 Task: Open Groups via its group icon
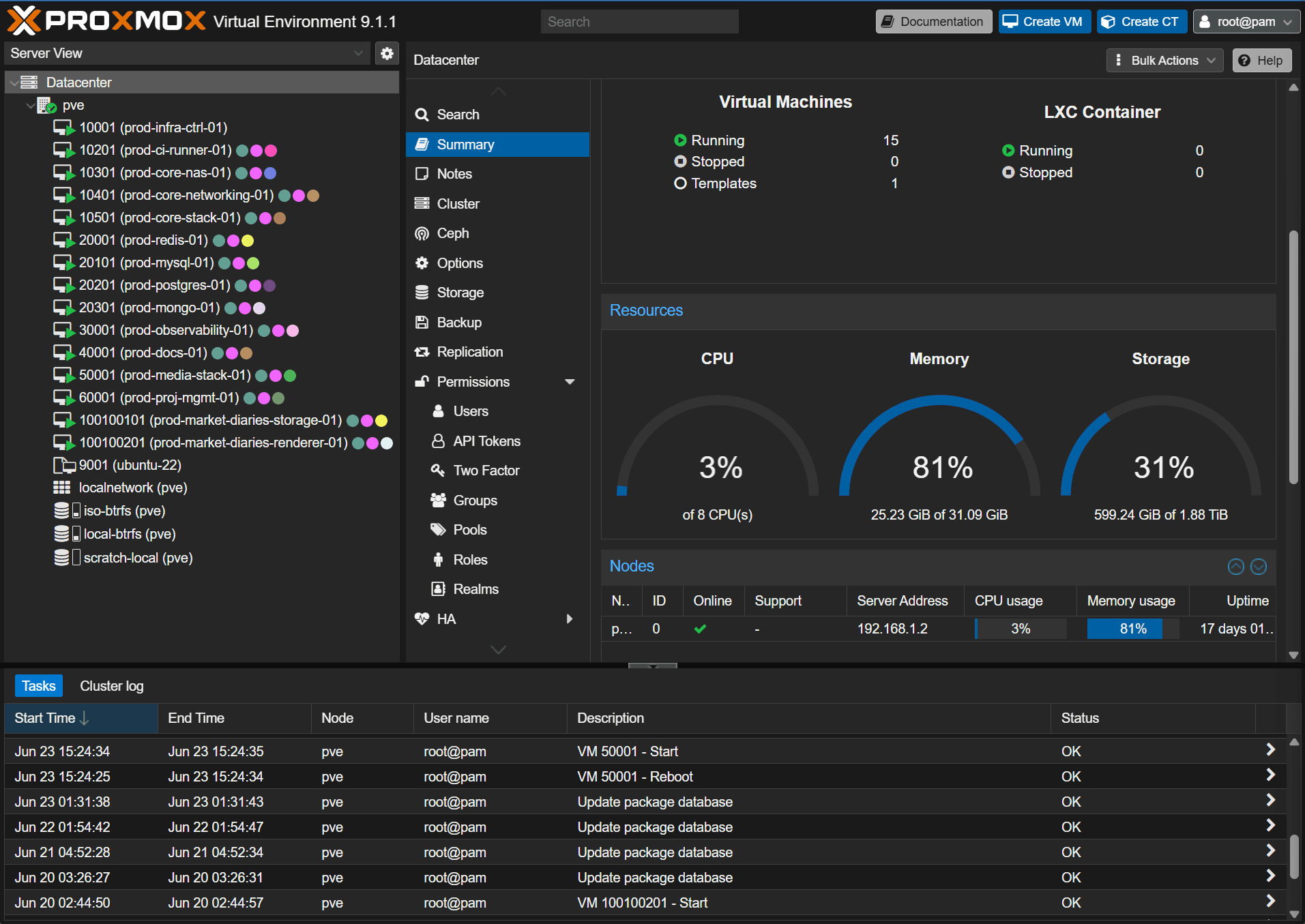439,501
